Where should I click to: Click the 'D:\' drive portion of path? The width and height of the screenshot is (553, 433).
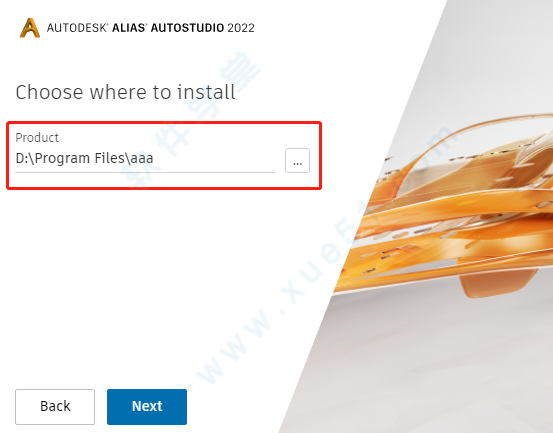(24, 158)
